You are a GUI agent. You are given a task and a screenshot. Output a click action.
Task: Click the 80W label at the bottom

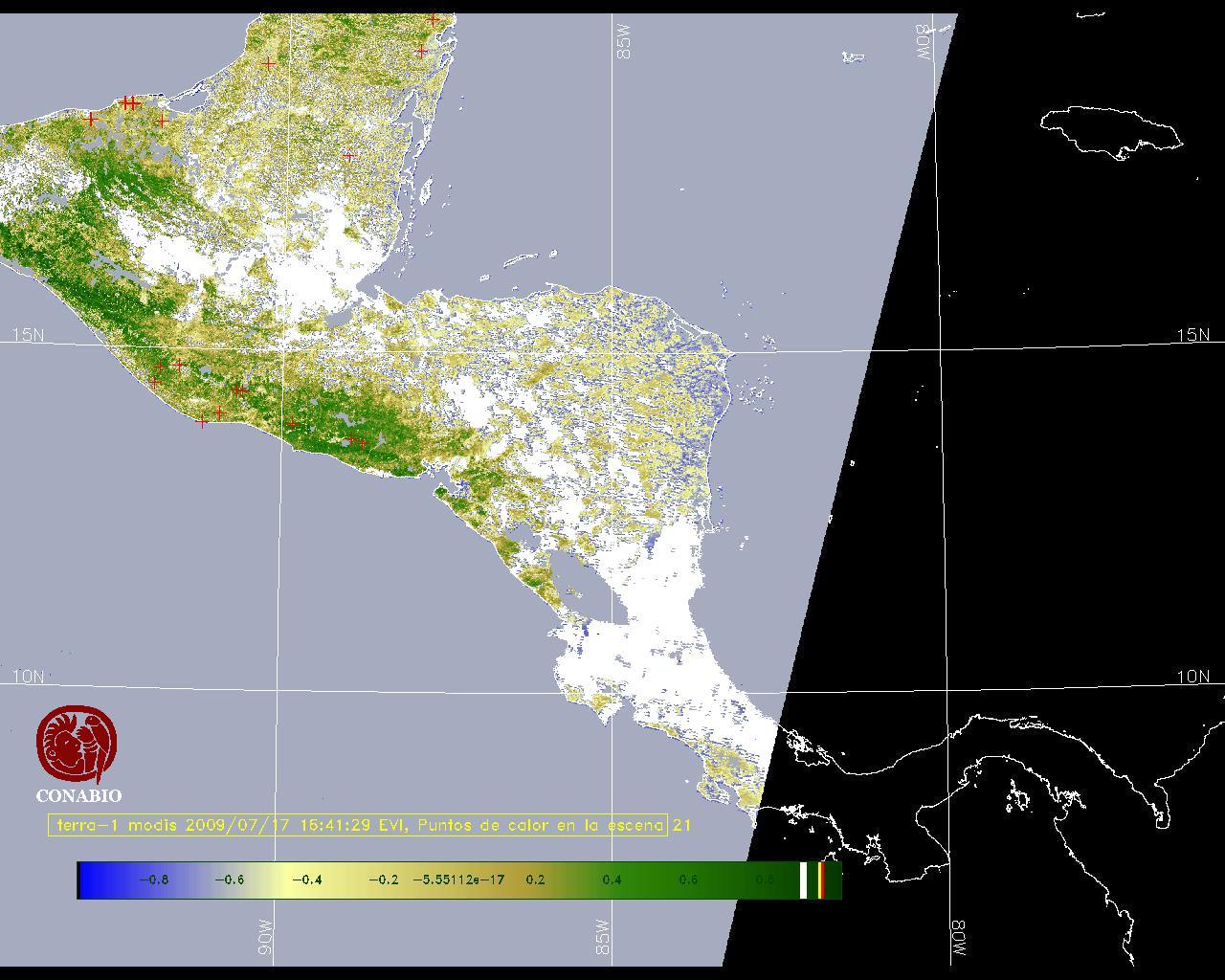pos(958,940)
